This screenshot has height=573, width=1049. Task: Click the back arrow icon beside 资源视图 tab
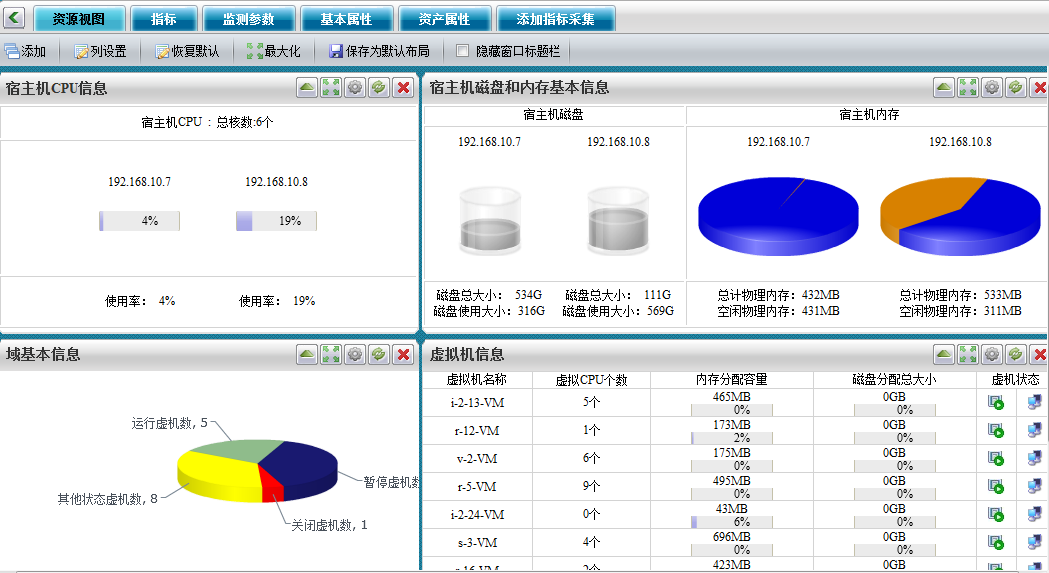pyautogui.click(x=15, y=18)
